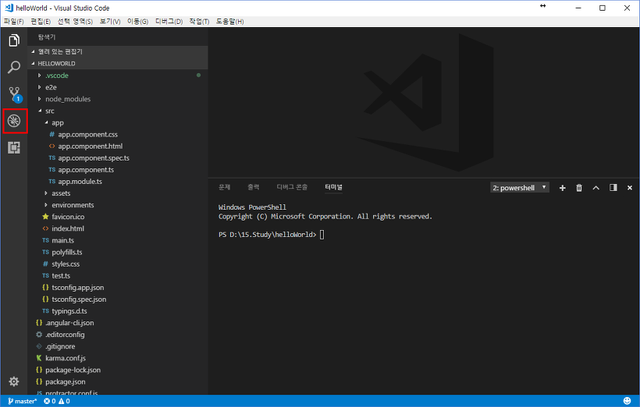Open errors and warnings count in status bar

coord(57,401)
